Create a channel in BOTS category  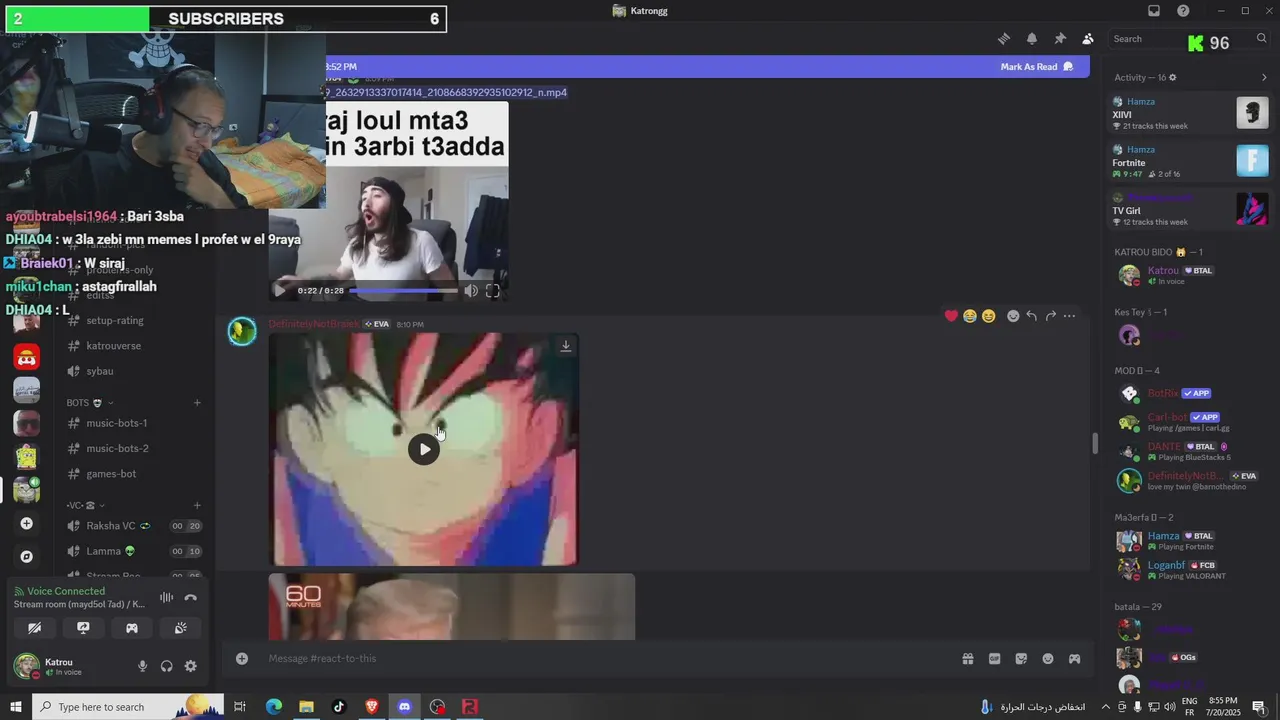click(197, 403)
